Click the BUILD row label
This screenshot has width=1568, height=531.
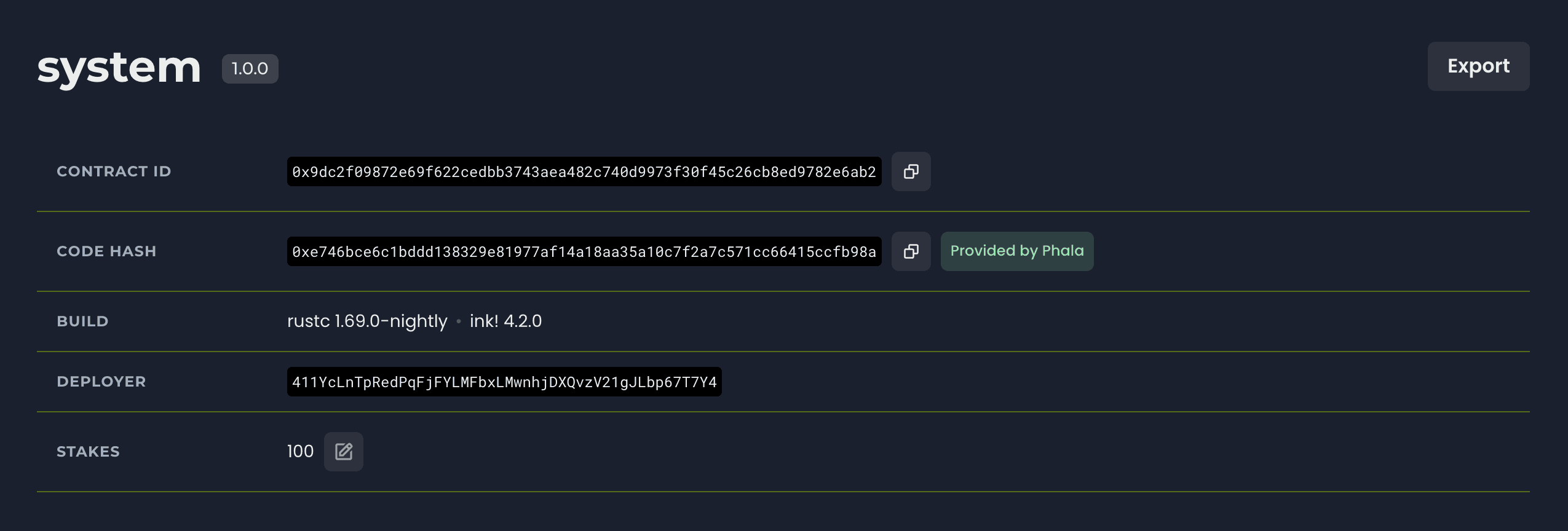82,321
